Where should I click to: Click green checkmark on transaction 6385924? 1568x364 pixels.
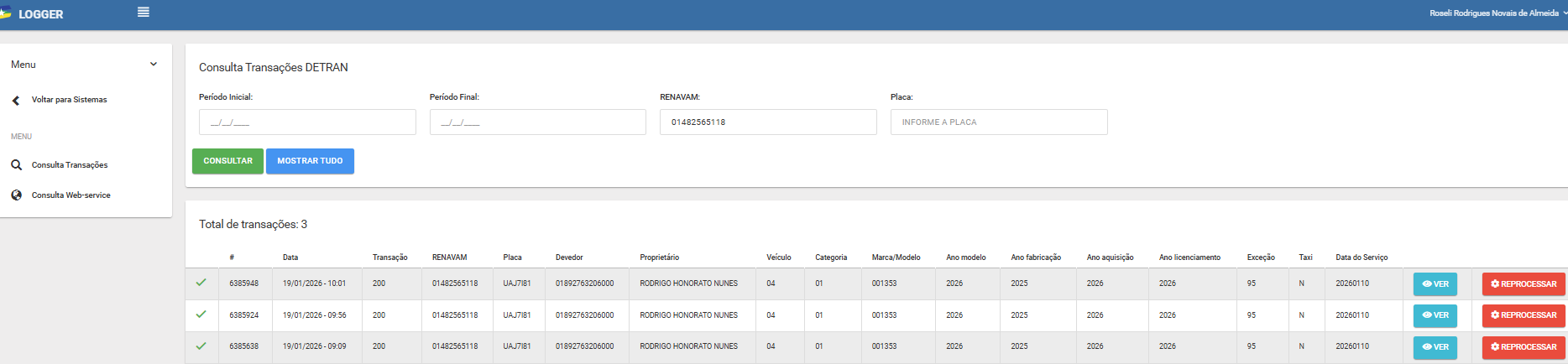coord(201,315)
